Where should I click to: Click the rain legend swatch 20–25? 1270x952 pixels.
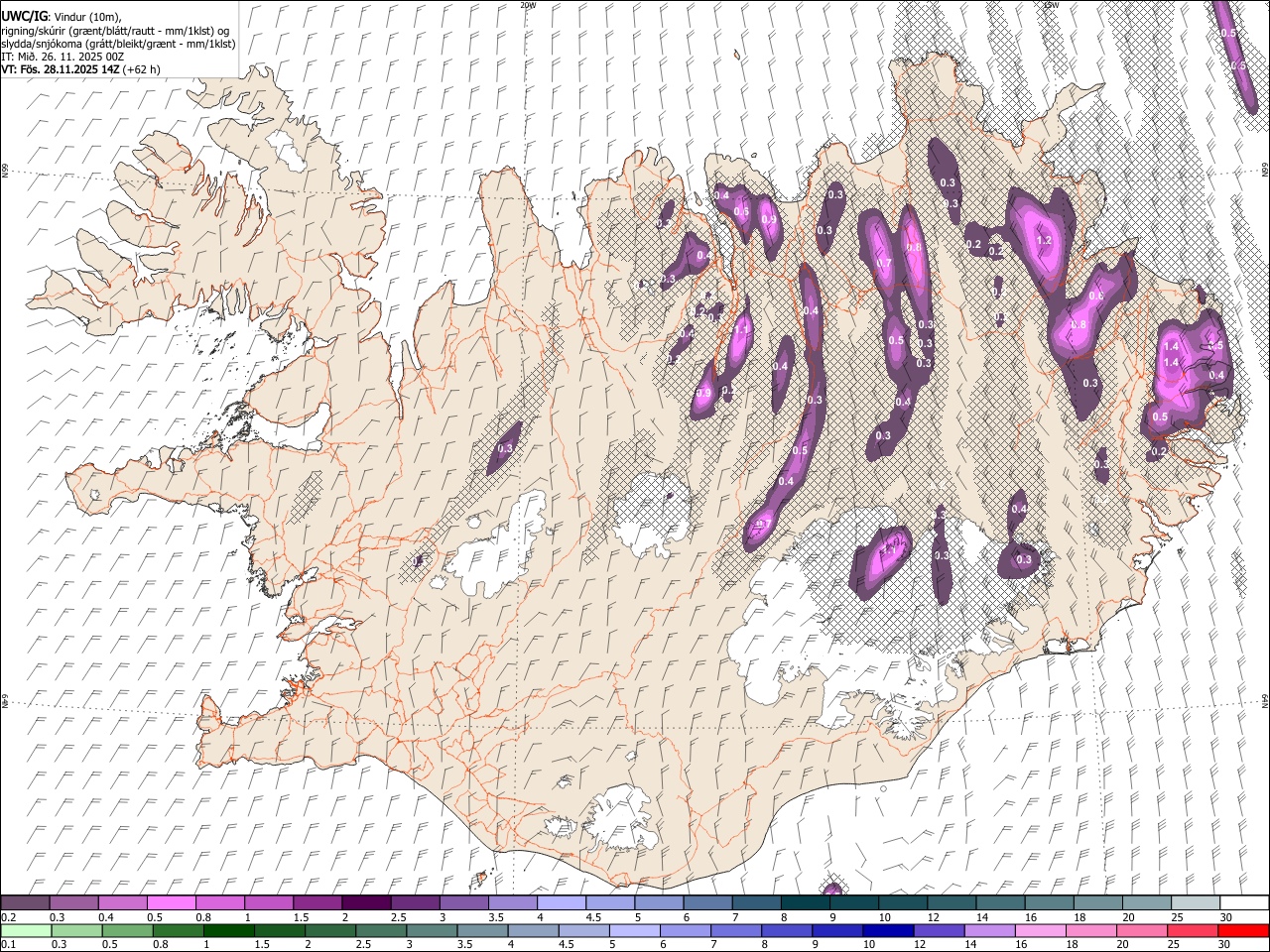point(1141,930)
